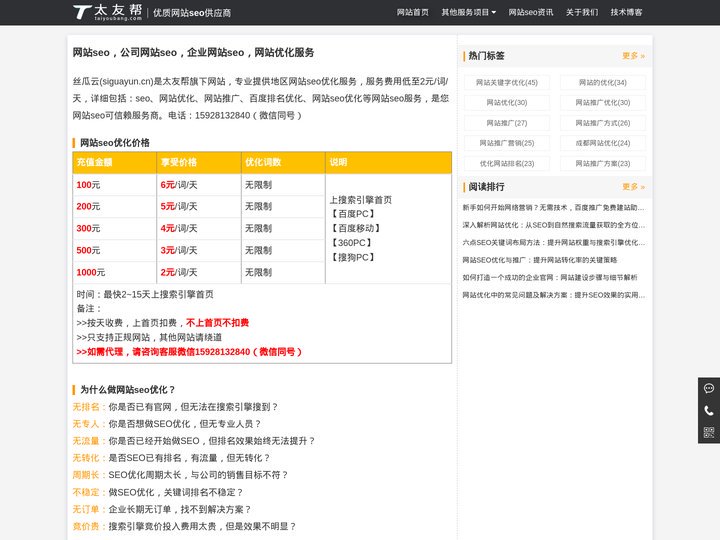Select tag 网站优化(30)
Image resolution: width=720 pixels, height=540 pixels.
pos(506,103)
